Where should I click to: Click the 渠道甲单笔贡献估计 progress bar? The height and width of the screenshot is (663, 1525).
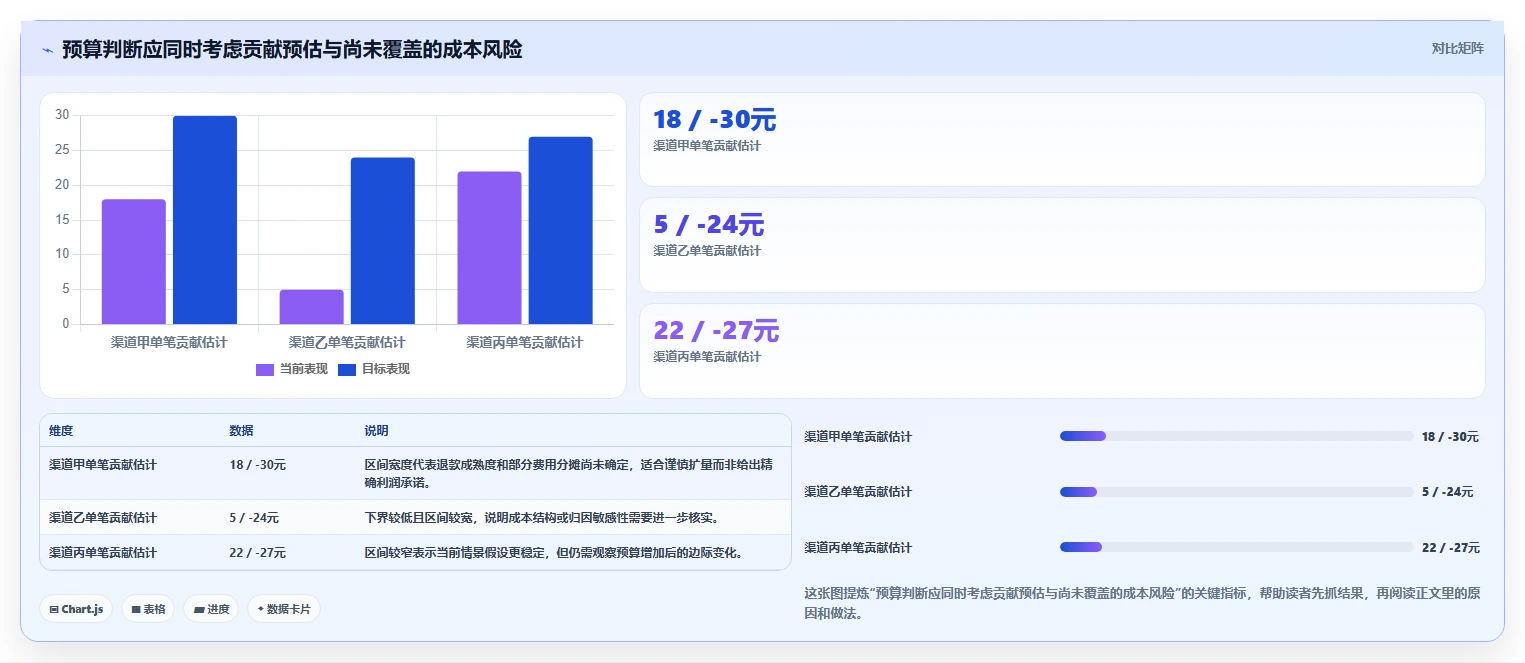pos(1236,436)
